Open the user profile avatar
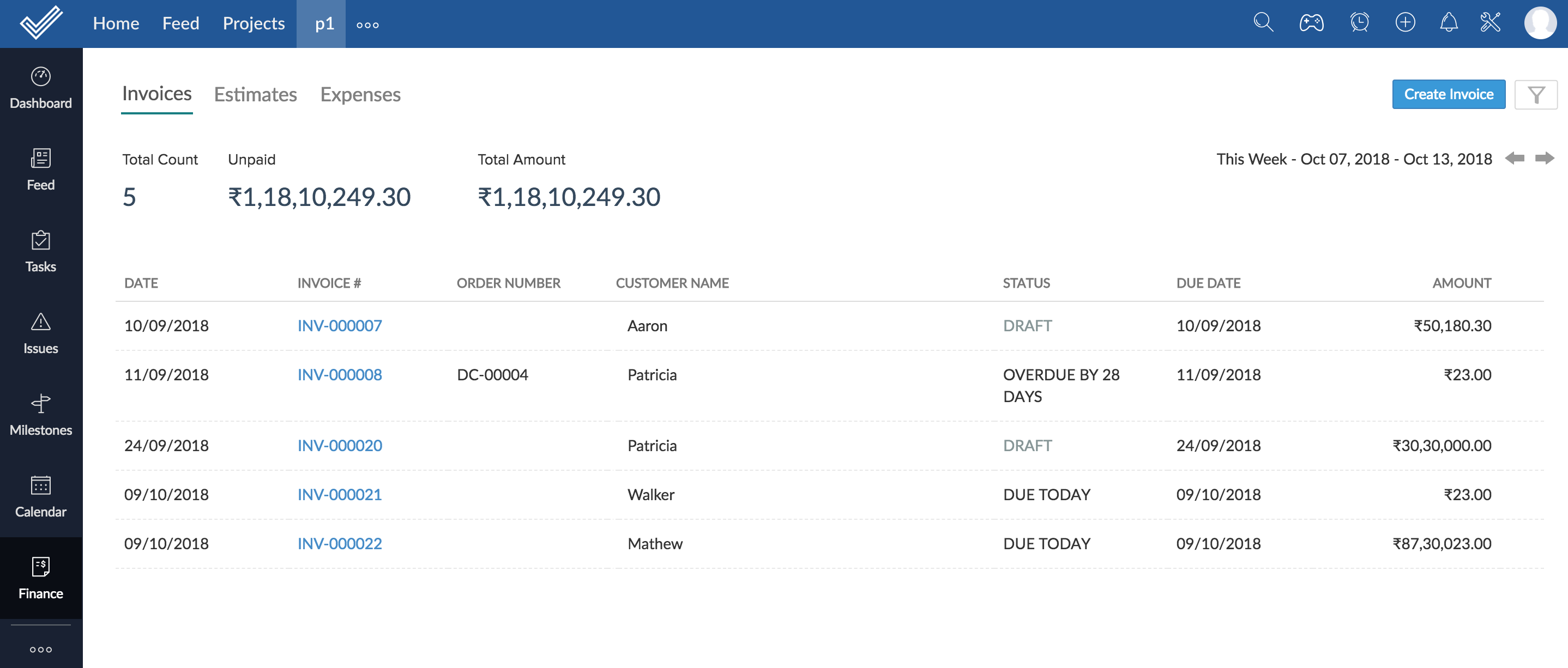1568x668 pixels. point(1540,23)
